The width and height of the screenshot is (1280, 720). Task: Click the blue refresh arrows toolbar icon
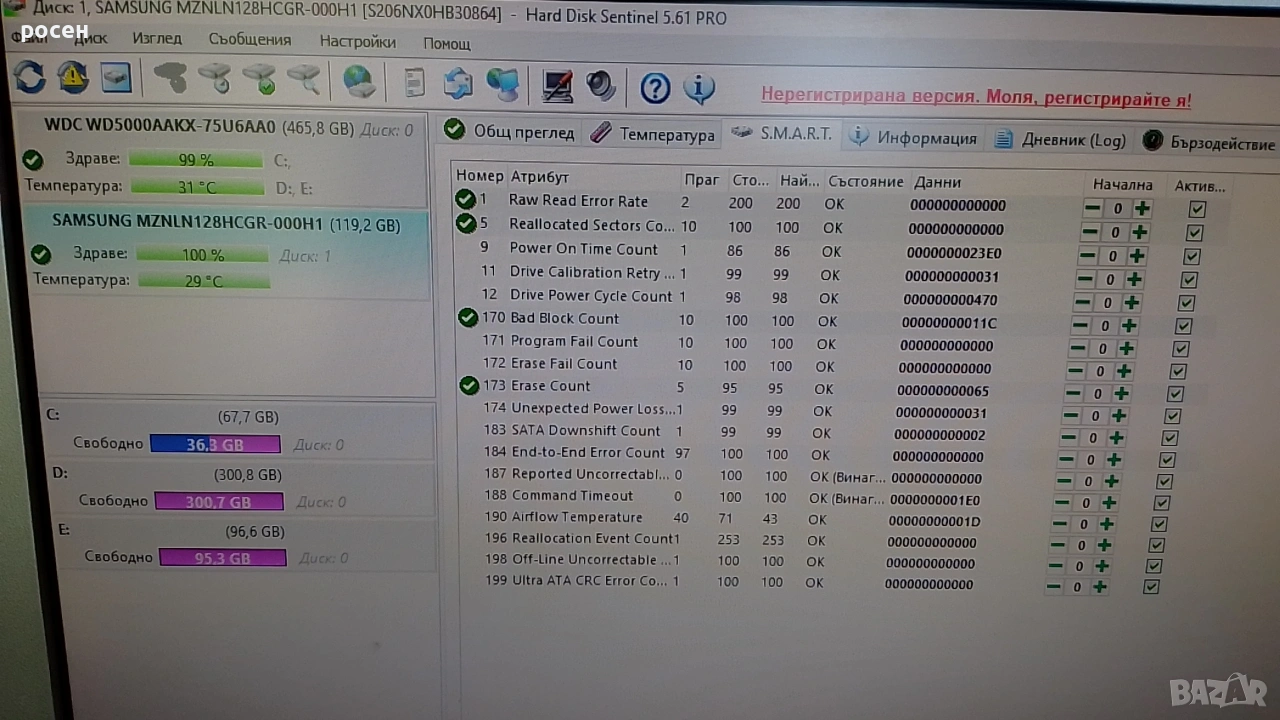point(29,76)
